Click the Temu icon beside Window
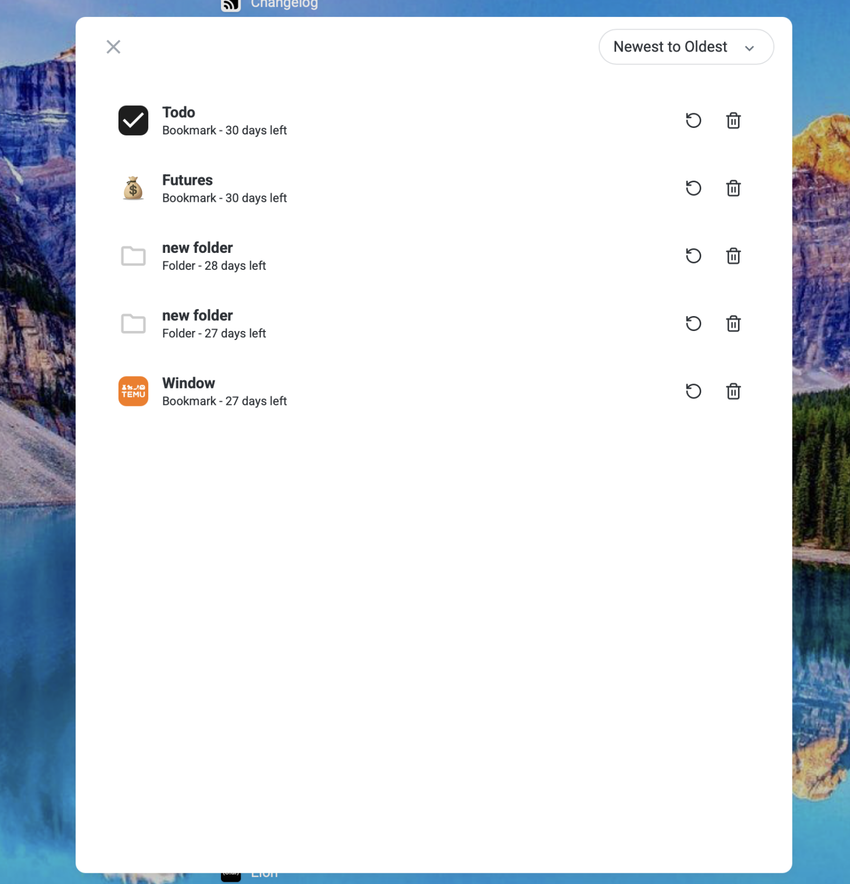Image resolution: width=850 pixels, height=884 pixels. (133, 391)
